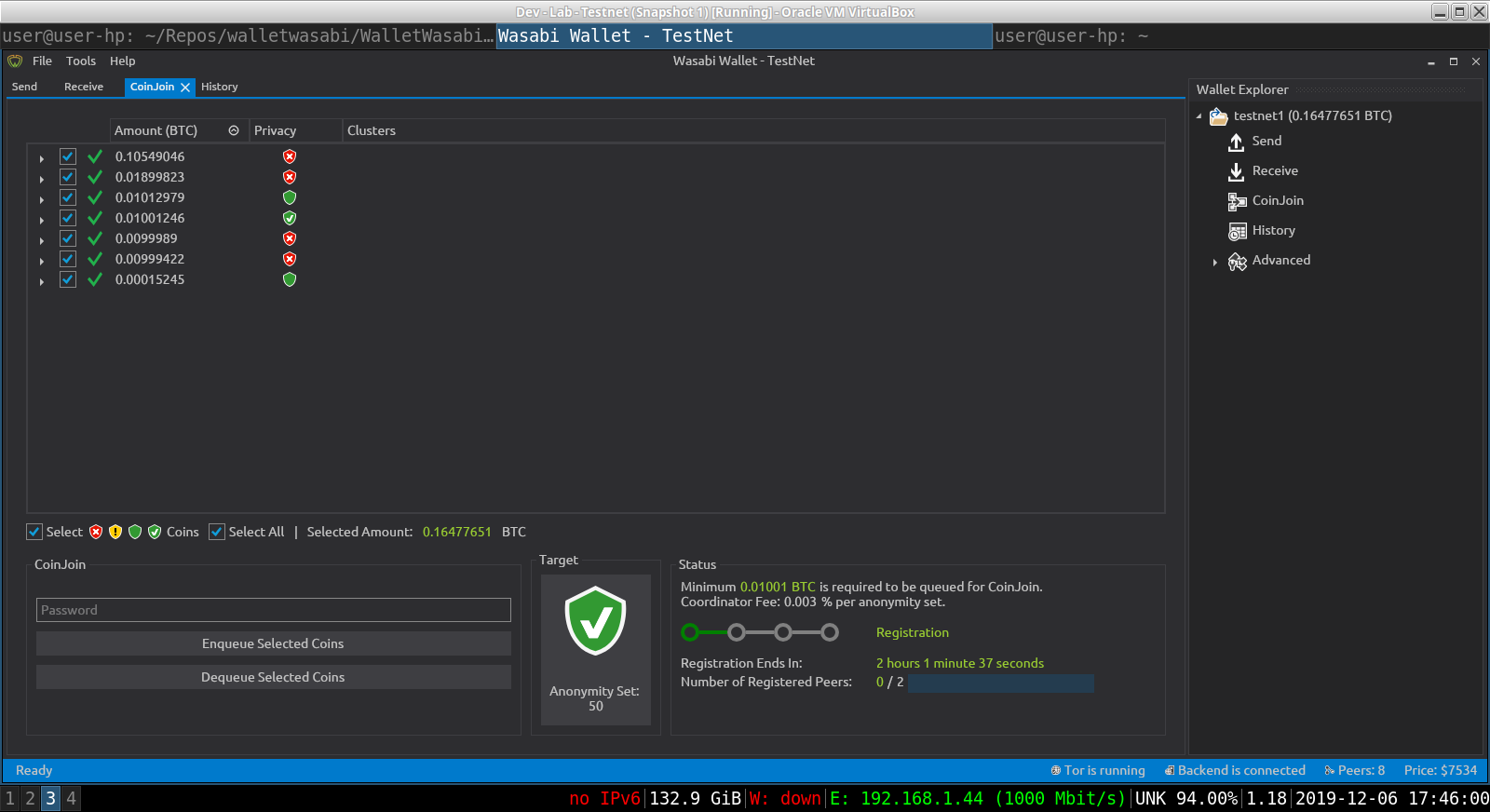Click the Backend is connected status icon
This screenshot has width=1490, height=812.
click(x=1170, y=770)
